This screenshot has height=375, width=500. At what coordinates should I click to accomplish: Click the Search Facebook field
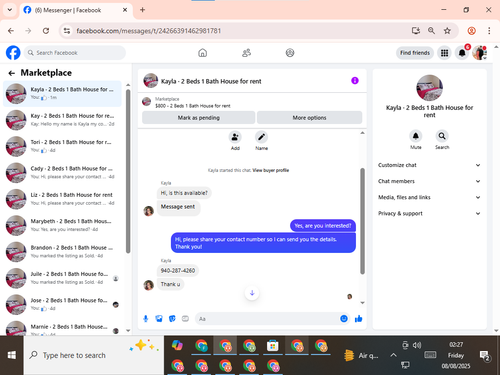(x=75, y=53)
